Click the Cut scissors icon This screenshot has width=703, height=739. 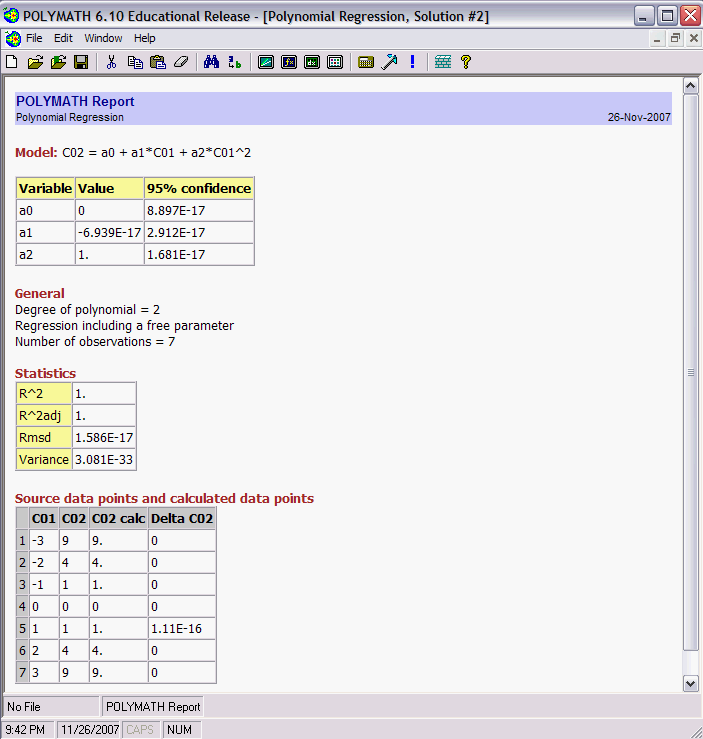click(x=111, y=62)
